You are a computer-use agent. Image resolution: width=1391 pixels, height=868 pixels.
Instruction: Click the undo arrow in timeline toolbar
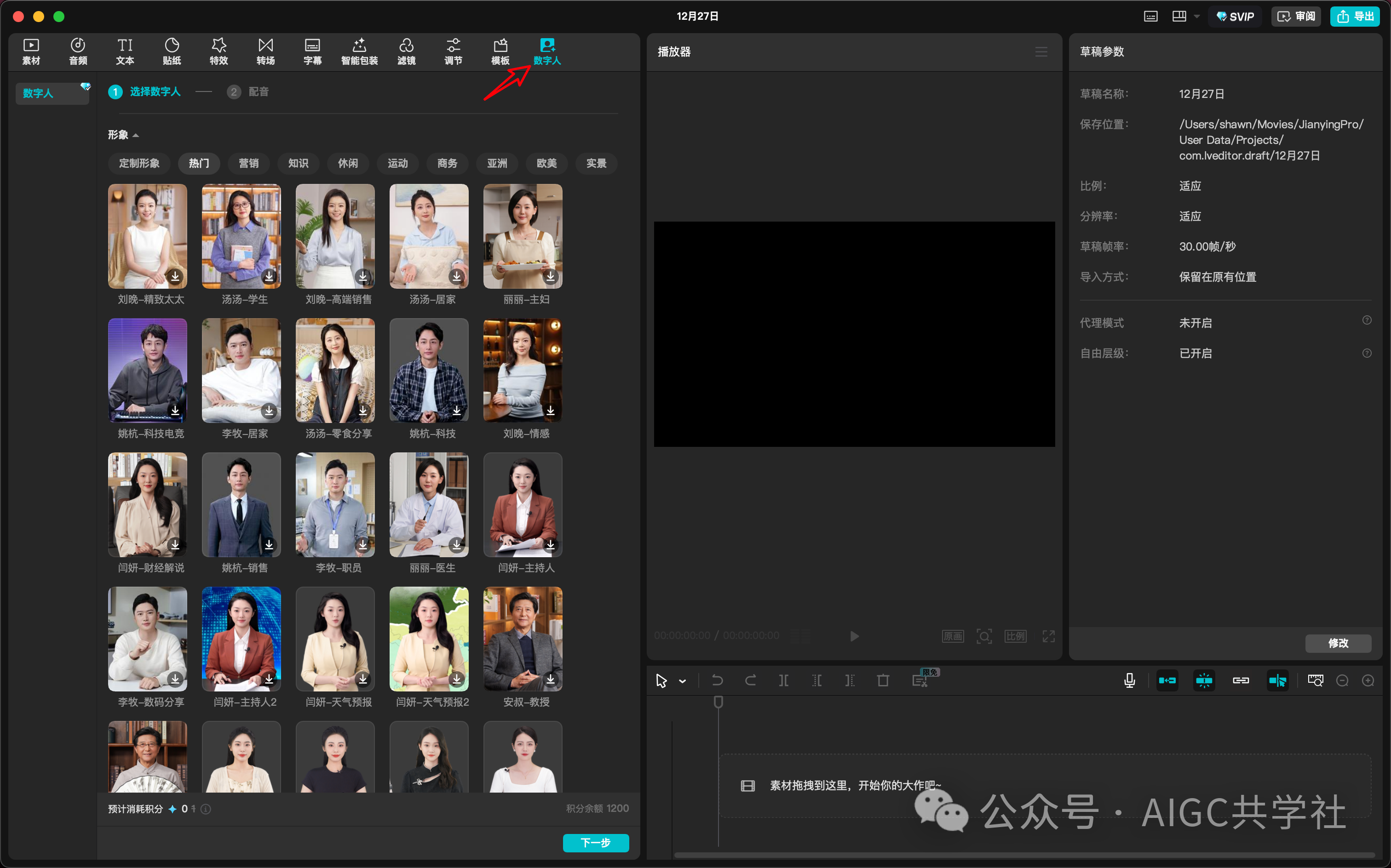pos(717,680)
